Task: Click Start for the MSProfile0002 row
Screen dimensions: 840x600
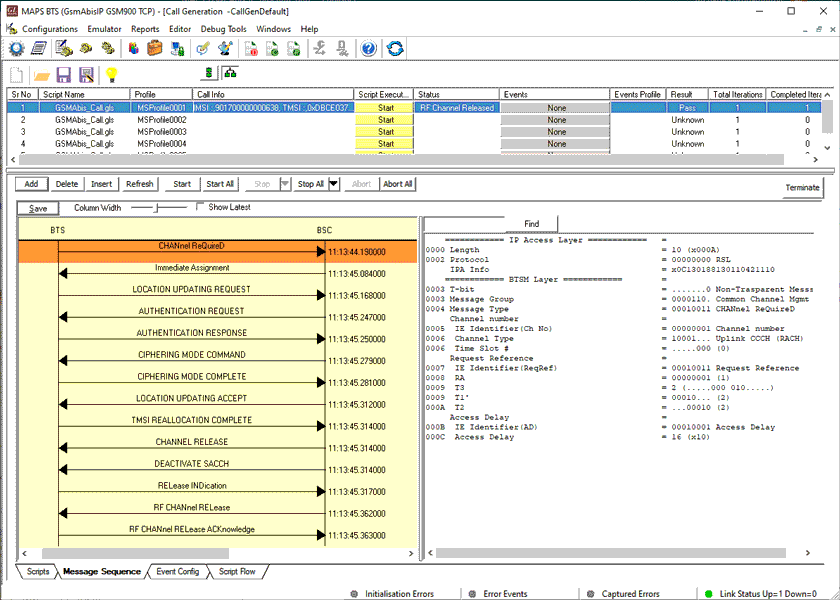Action: point(386,120)
